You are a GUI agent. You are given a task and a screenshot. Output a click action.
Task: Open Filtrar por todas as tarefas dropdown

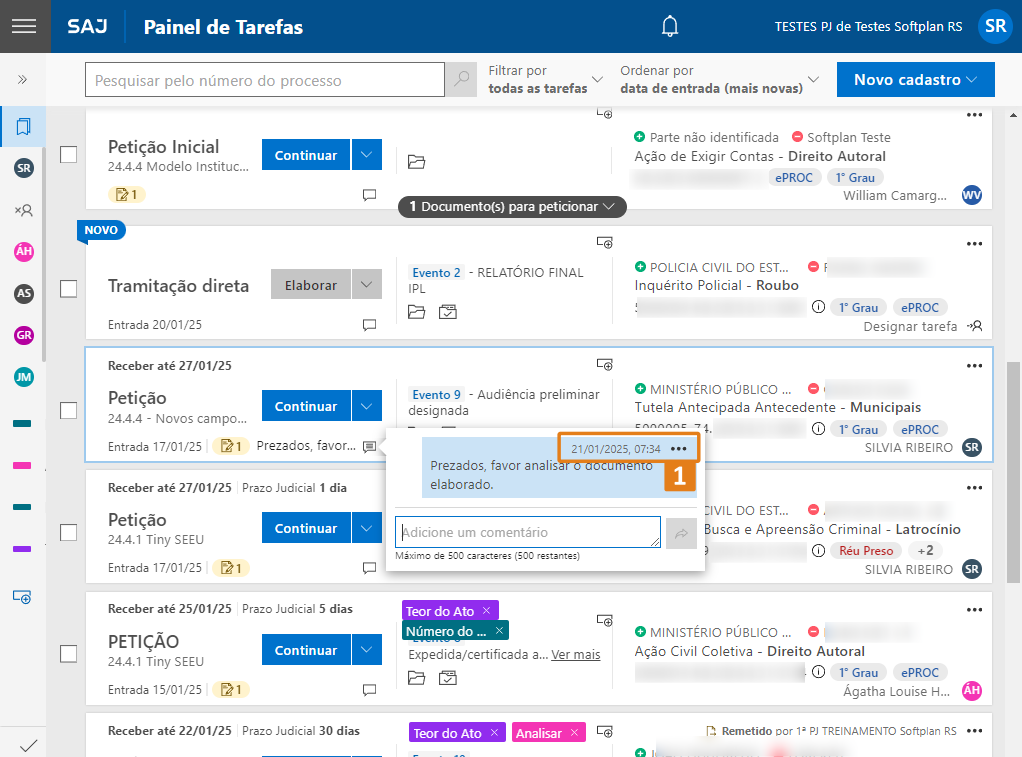(x=545, y=80)
